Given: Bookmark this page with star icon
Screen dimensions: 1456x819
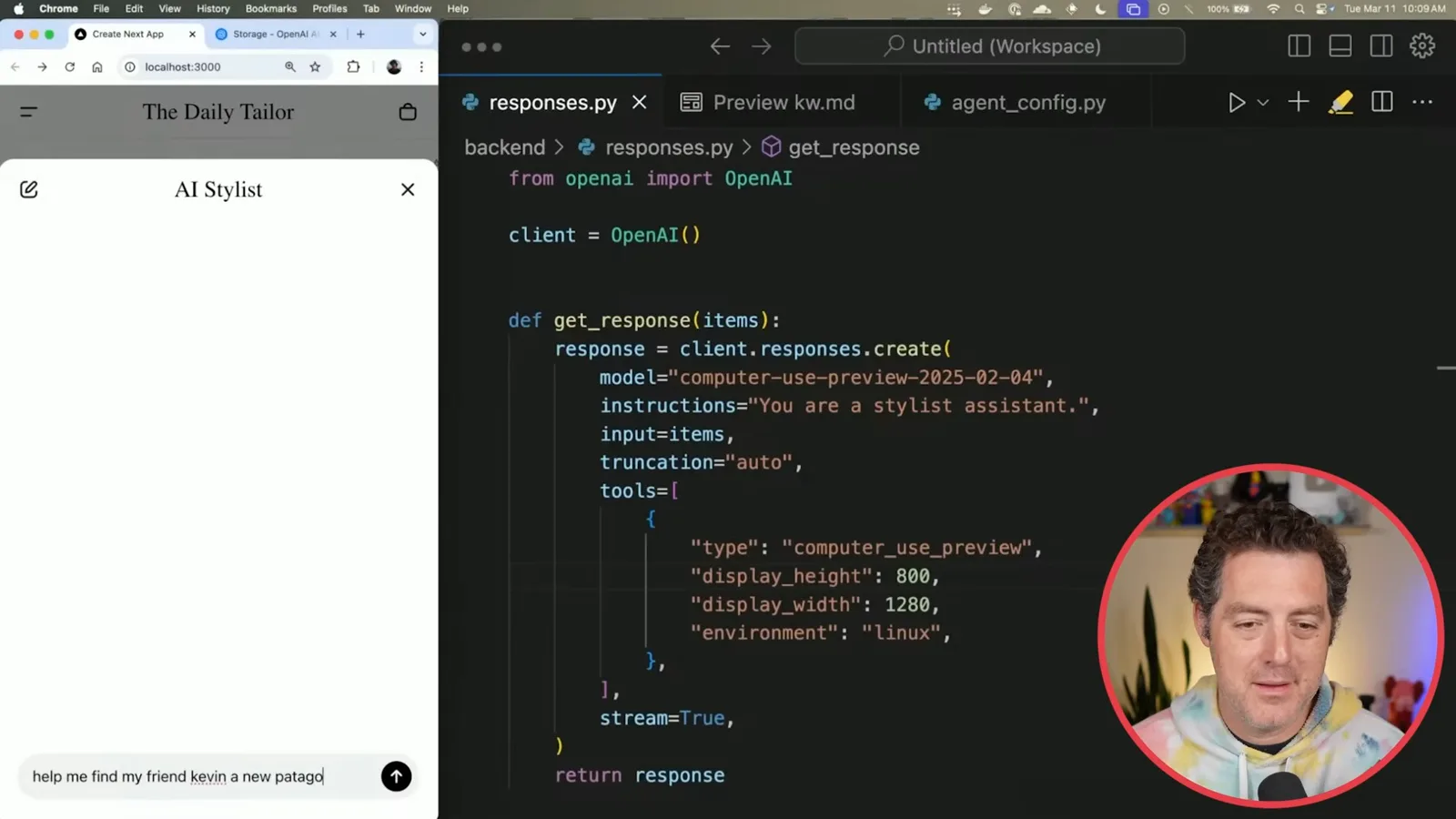Looking at the screenshot, I should tap(315, 66).
